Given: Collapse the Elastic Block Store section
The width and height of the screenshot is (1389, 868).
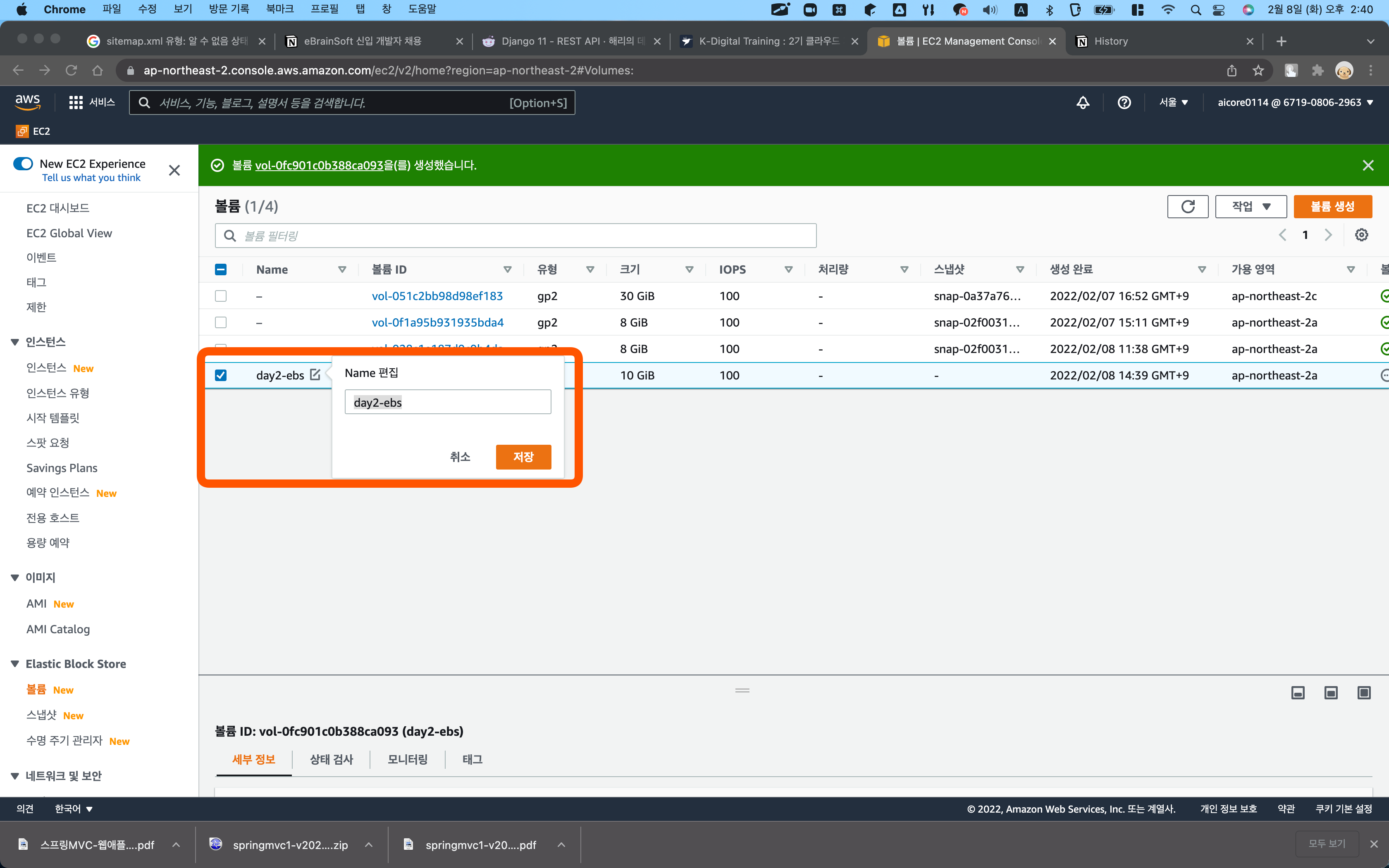Looking at the screenshot, I should point(14,663).
